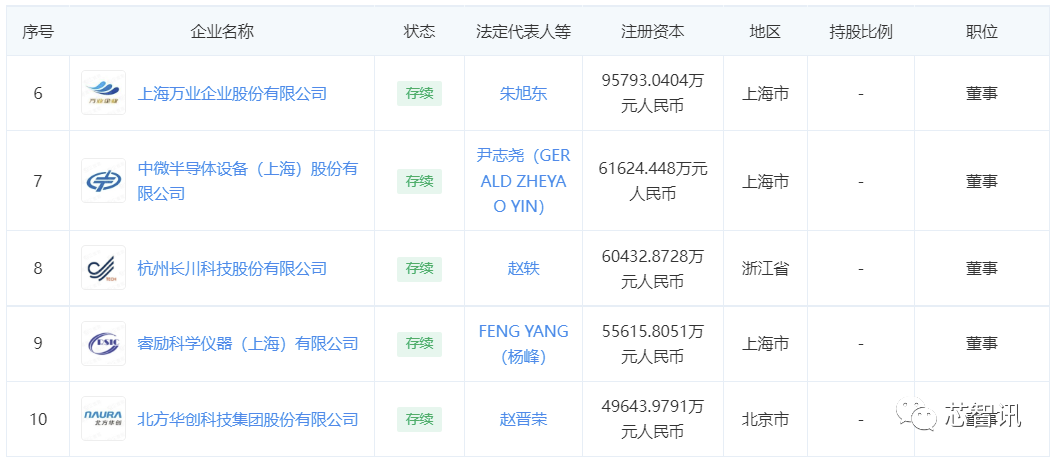
Task: Click row number 6
Action: 38,93
